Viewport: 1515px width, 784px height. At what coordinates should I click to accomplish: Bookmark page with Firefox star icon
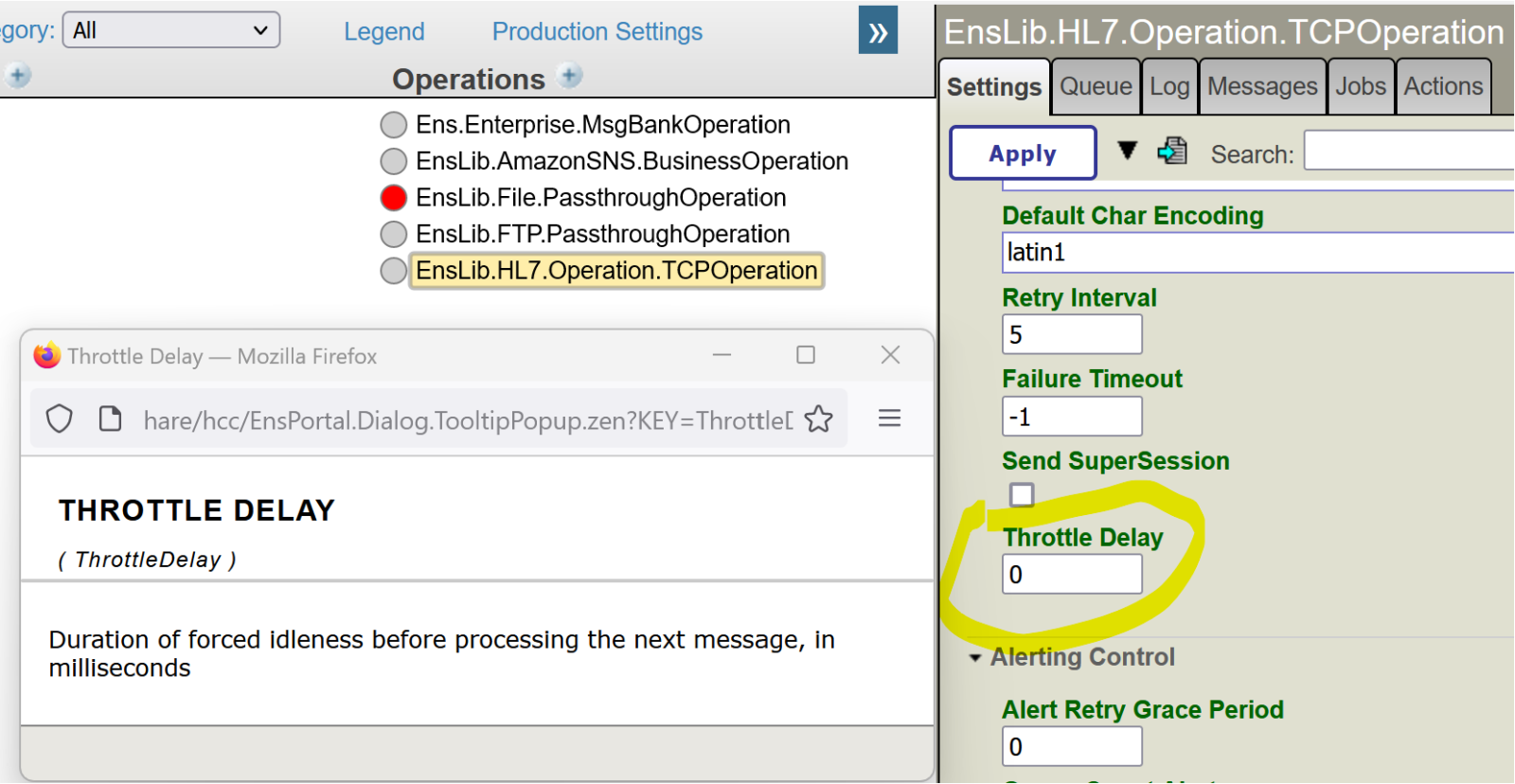tap(819, 419)
